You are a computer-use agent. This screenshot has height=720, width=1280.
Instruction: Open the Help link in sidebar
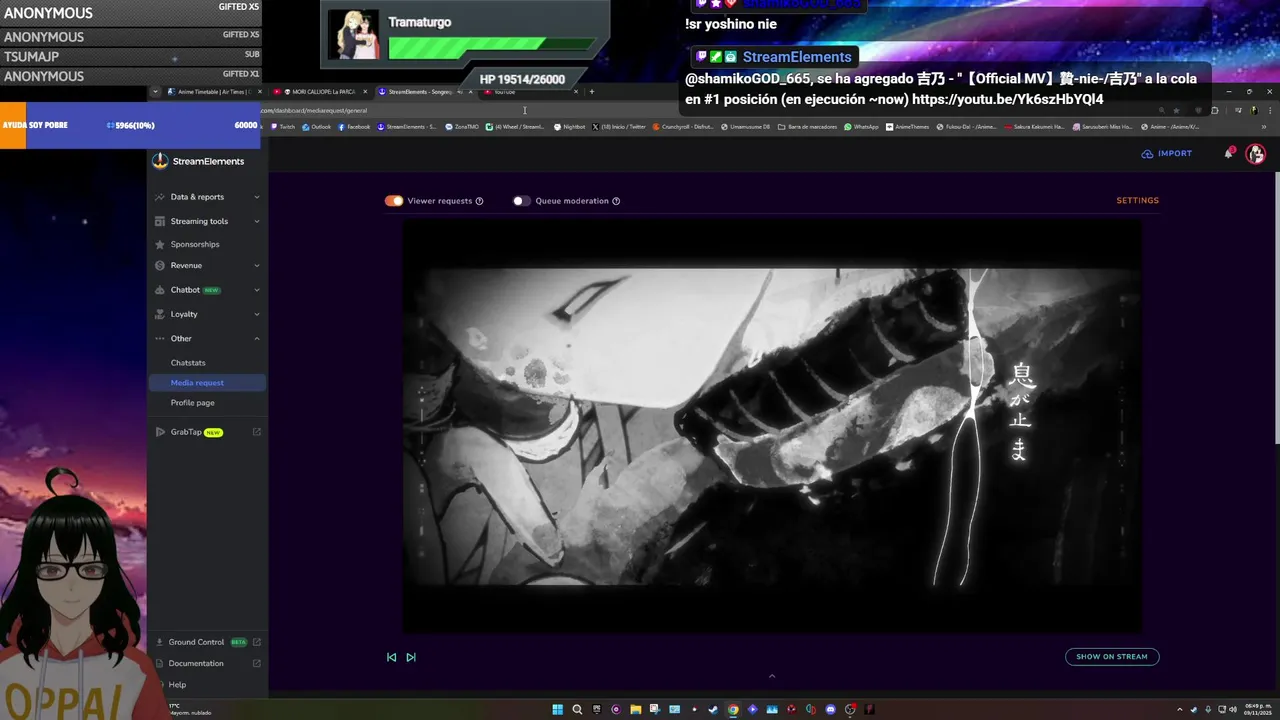coord(177,685)
